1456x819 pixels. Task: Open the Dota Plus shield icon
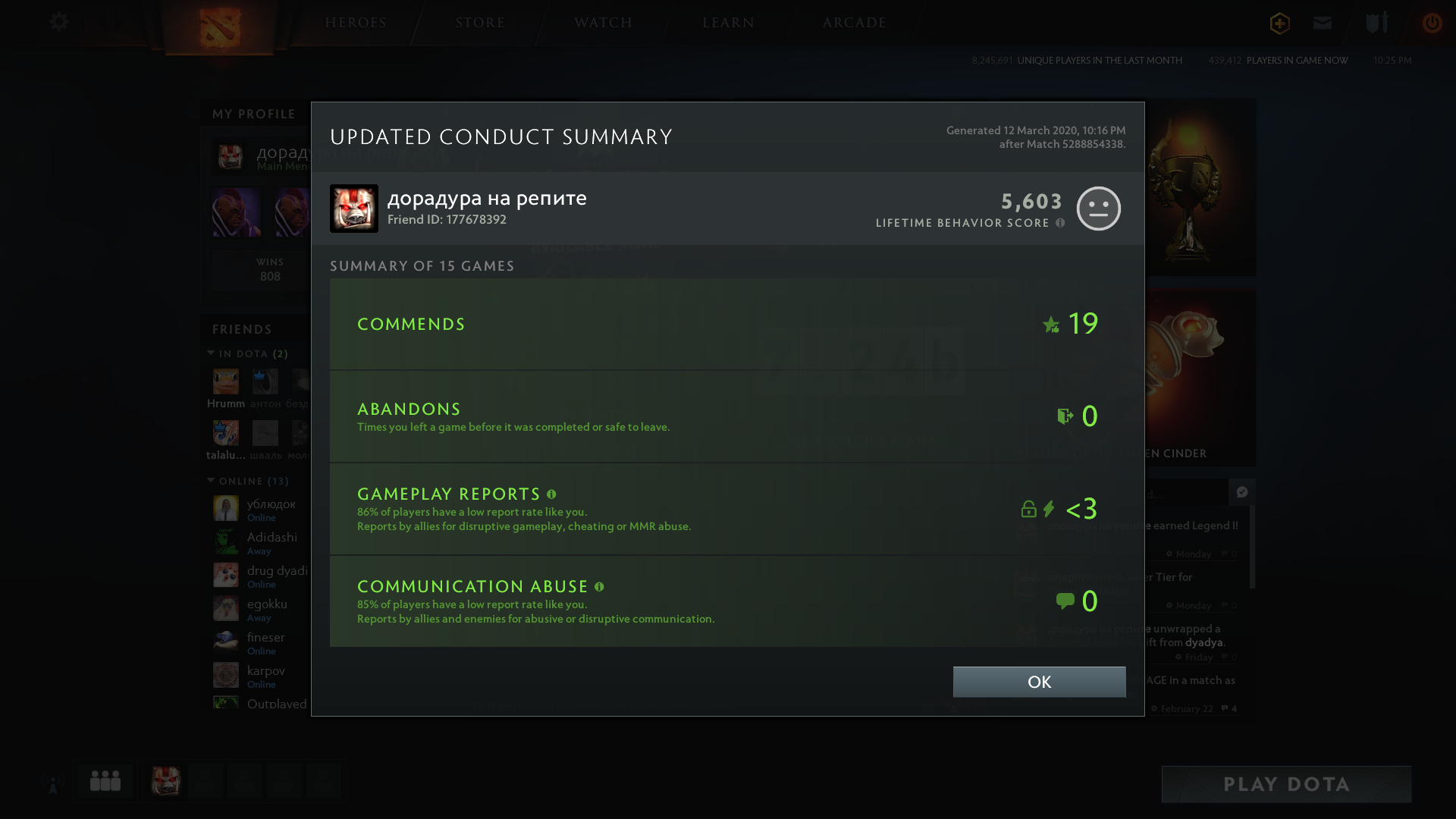(x=1280, y=23)
